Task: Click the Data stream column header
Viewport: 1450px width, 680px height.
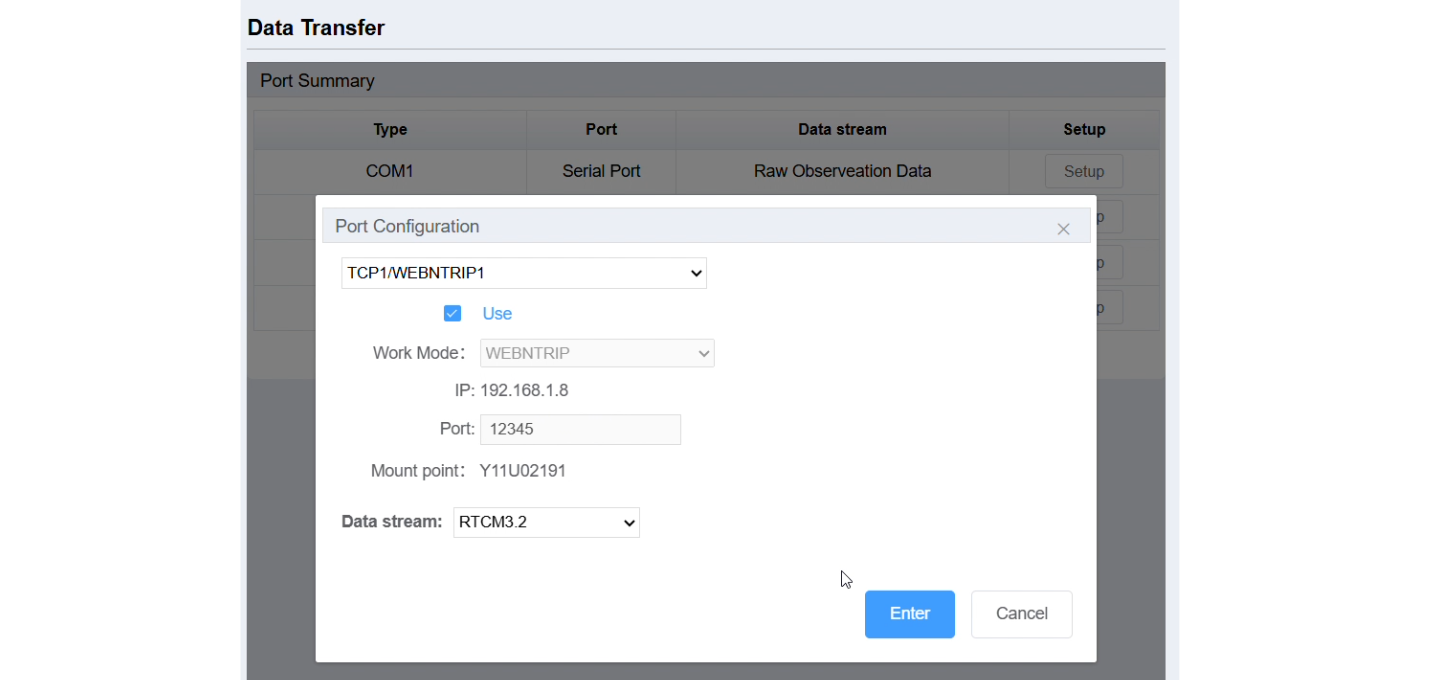Action: click(842, 129)
